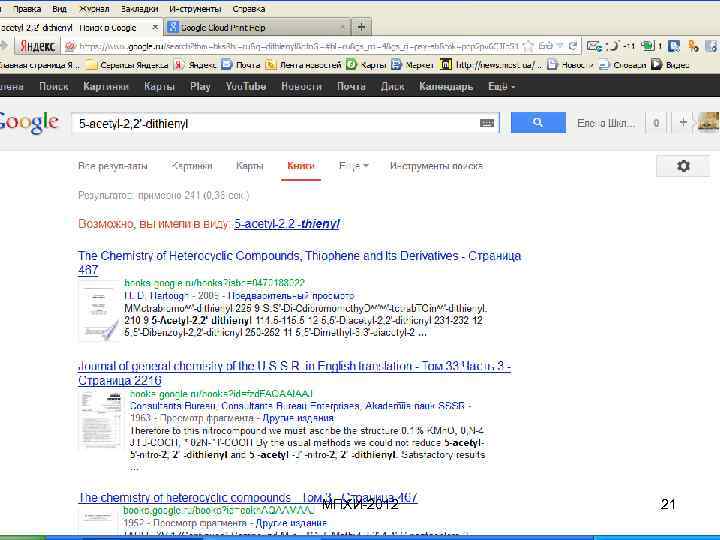Open Предварительный просмотр for Hartough book
720x540 pixels.
[x=291, y=296]
